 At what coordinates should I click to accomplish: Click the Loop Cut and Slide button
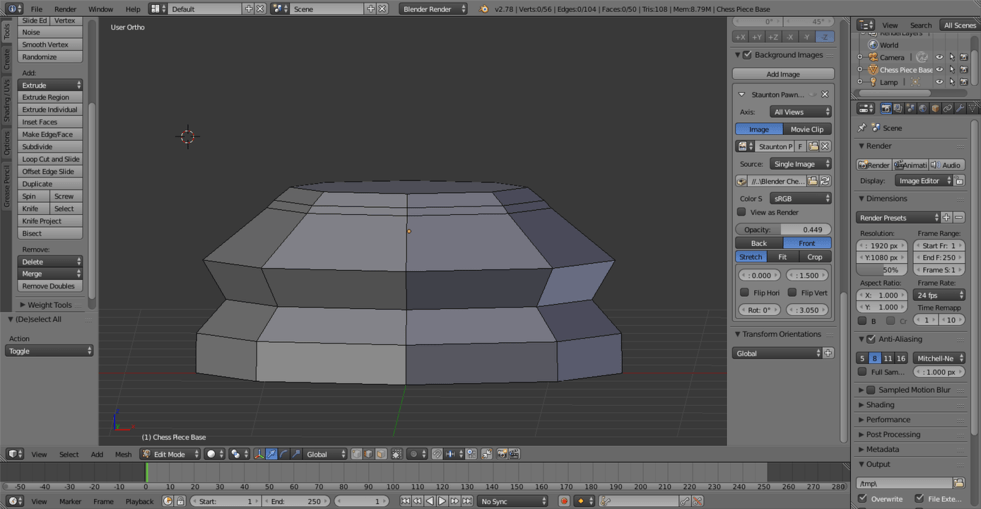(x=51, y=159)
